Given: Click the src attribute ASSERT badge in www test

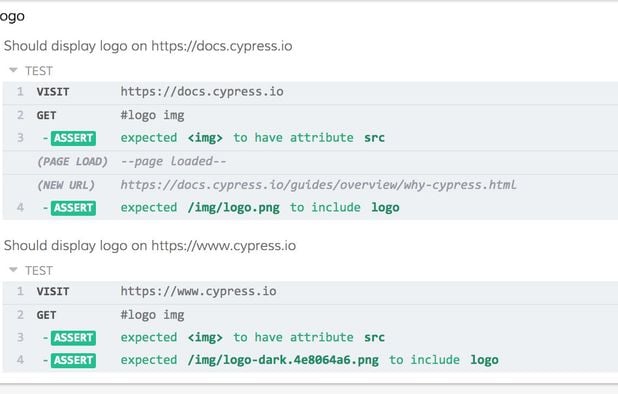Looking at the screenshot, I should [x=73, y=338].
